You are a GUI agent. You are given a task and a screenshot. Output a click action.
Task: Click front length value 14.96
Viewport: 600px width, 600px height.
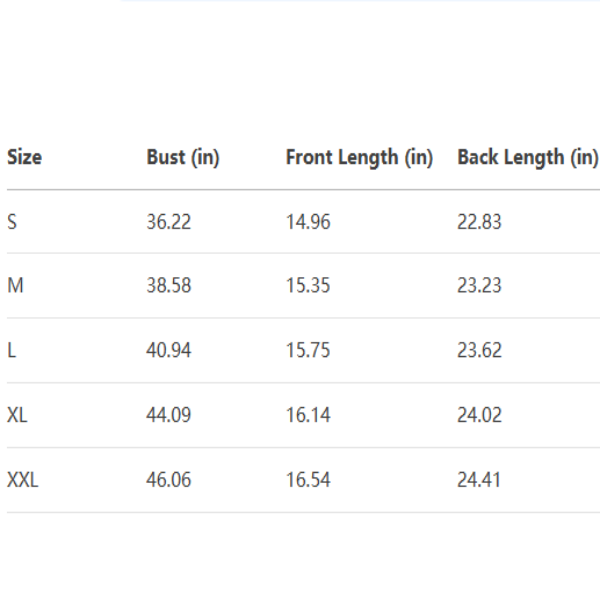click(308, 222)
